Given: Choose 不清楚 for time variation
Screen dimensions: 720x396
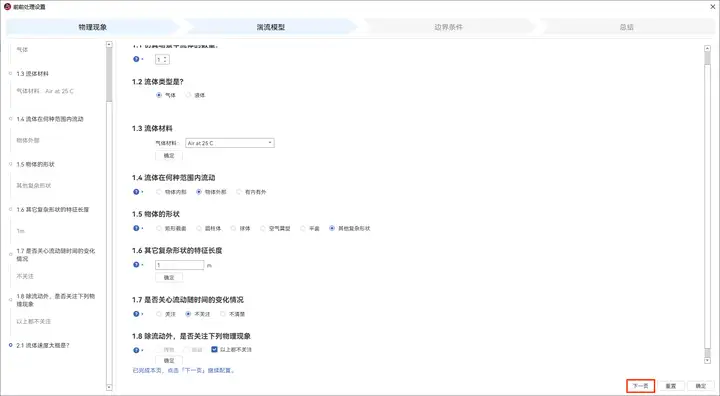Looking at the screenshot, I should (223, 314).
